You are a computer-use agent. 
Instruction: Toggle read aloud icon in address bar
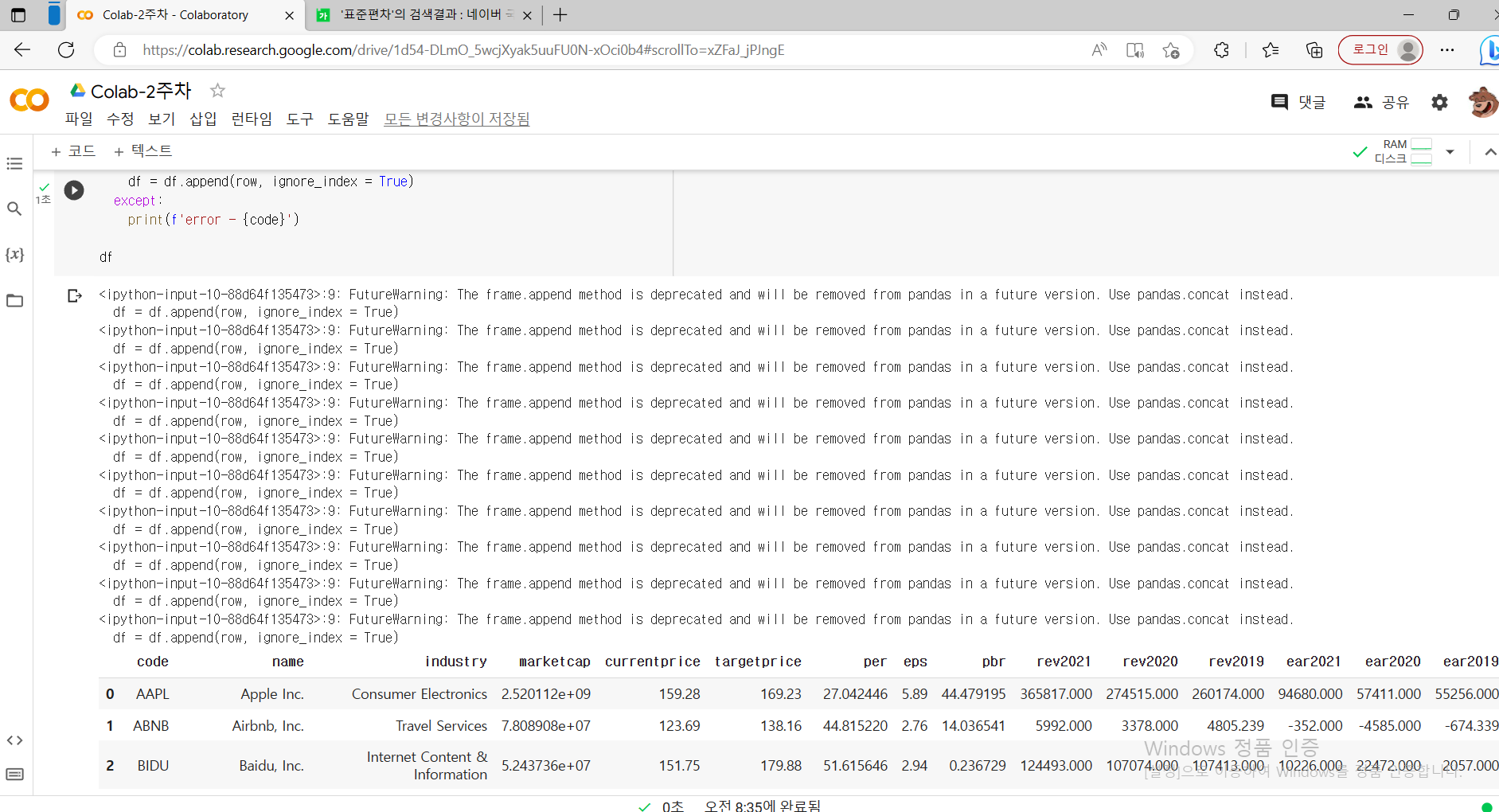[1099, 50]
